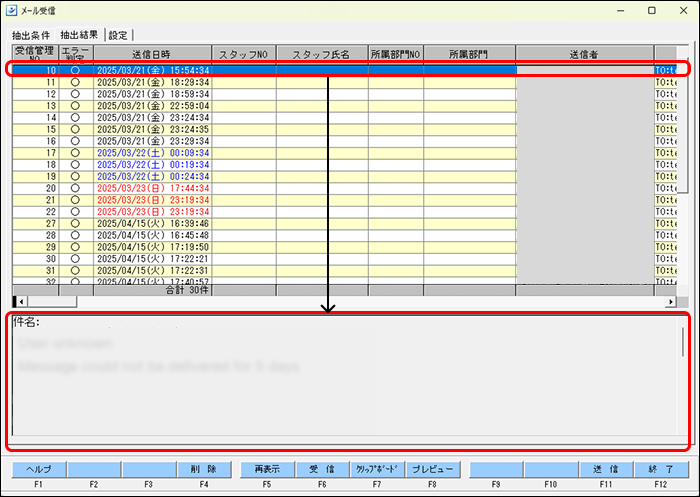700x497 pixels.
Task: Select row with date 2025/03/21(金) 18:59:34
Action: [345, 94]
